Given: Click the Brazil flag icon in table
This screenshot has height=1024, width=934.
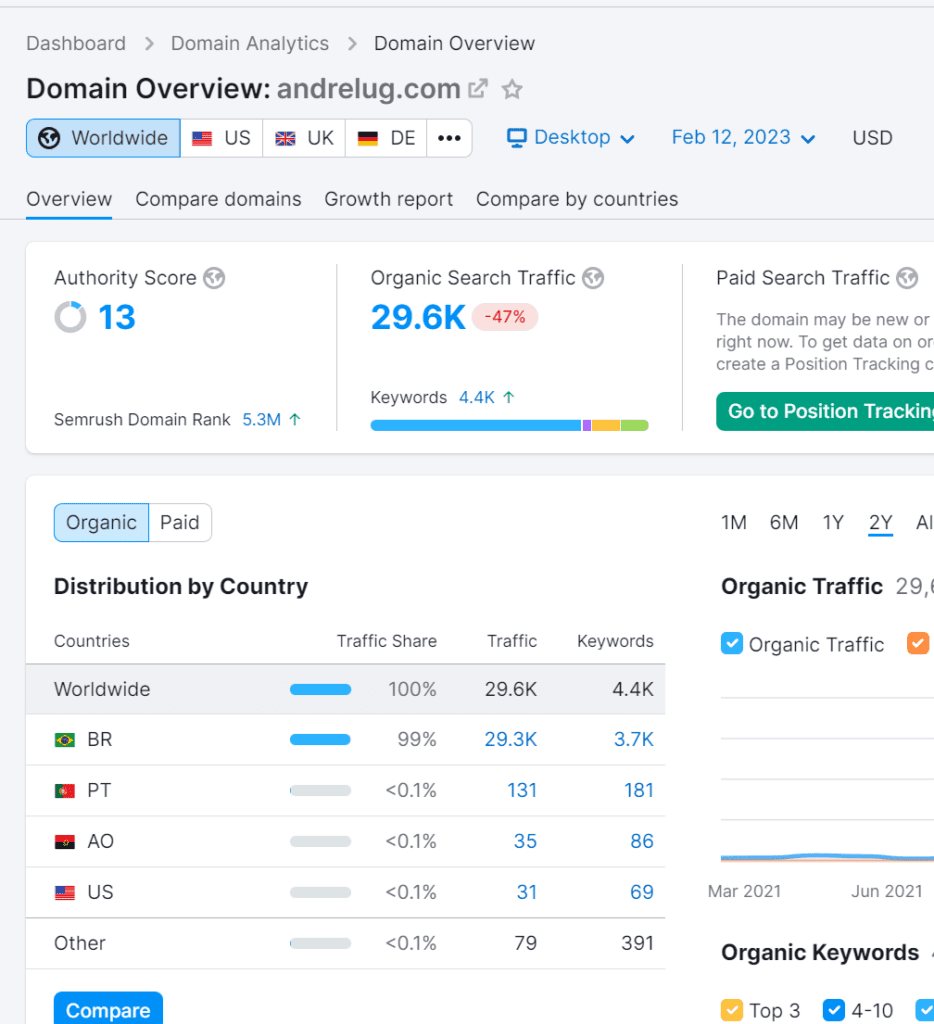Looking at the screenshot, I should (65, 740).
